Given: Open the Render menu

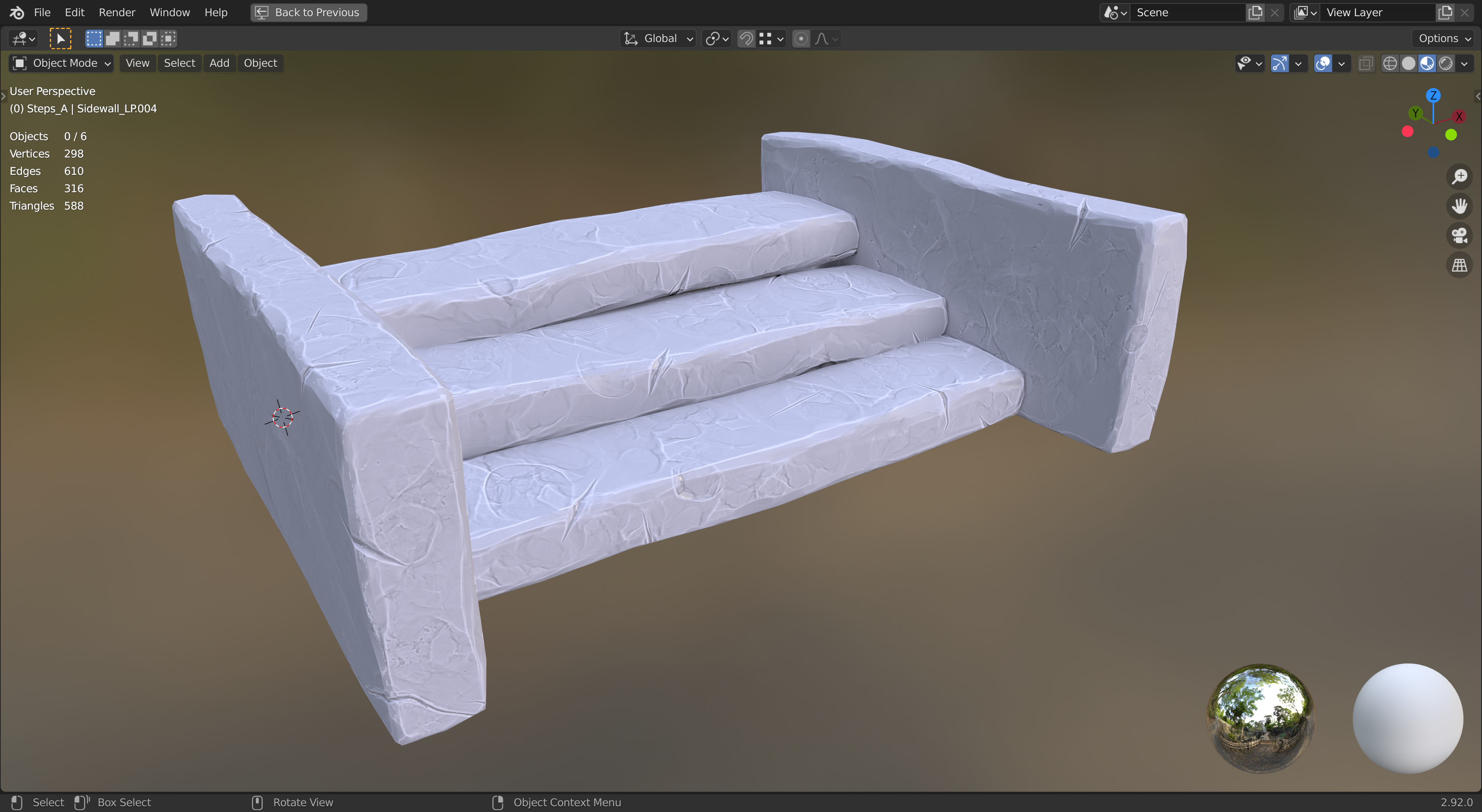Looking at the screenshot, I should (x=117, y=12).
